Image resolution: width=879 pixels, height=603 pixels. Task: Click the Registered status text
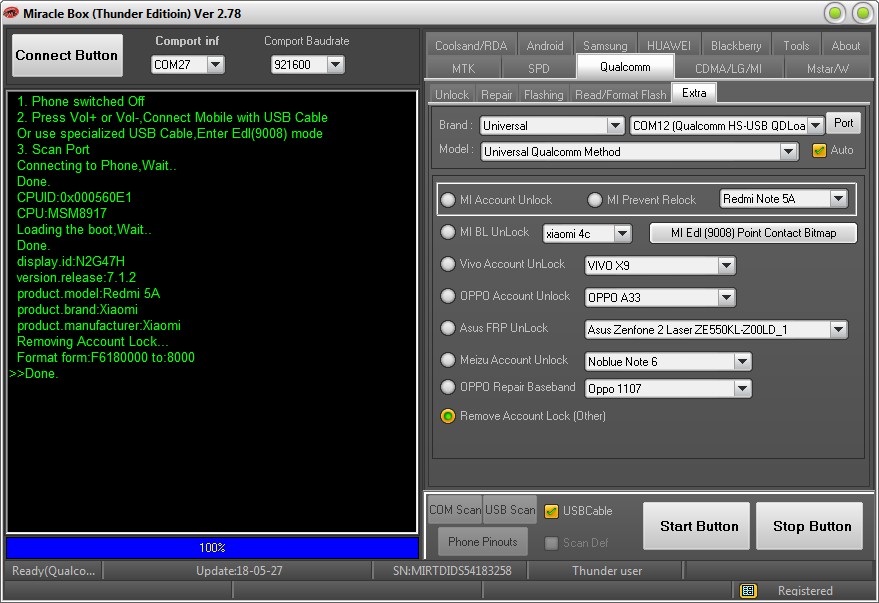point(805,591)
